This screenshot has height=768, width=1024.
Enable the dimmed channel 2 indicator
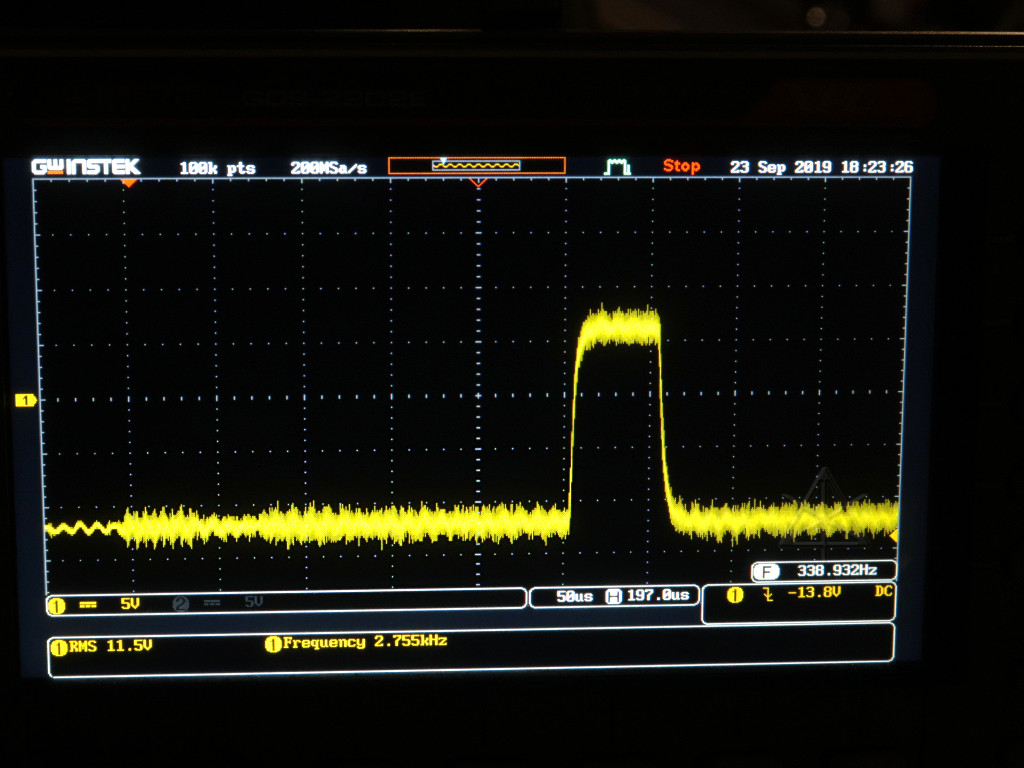tap(180, 603)
